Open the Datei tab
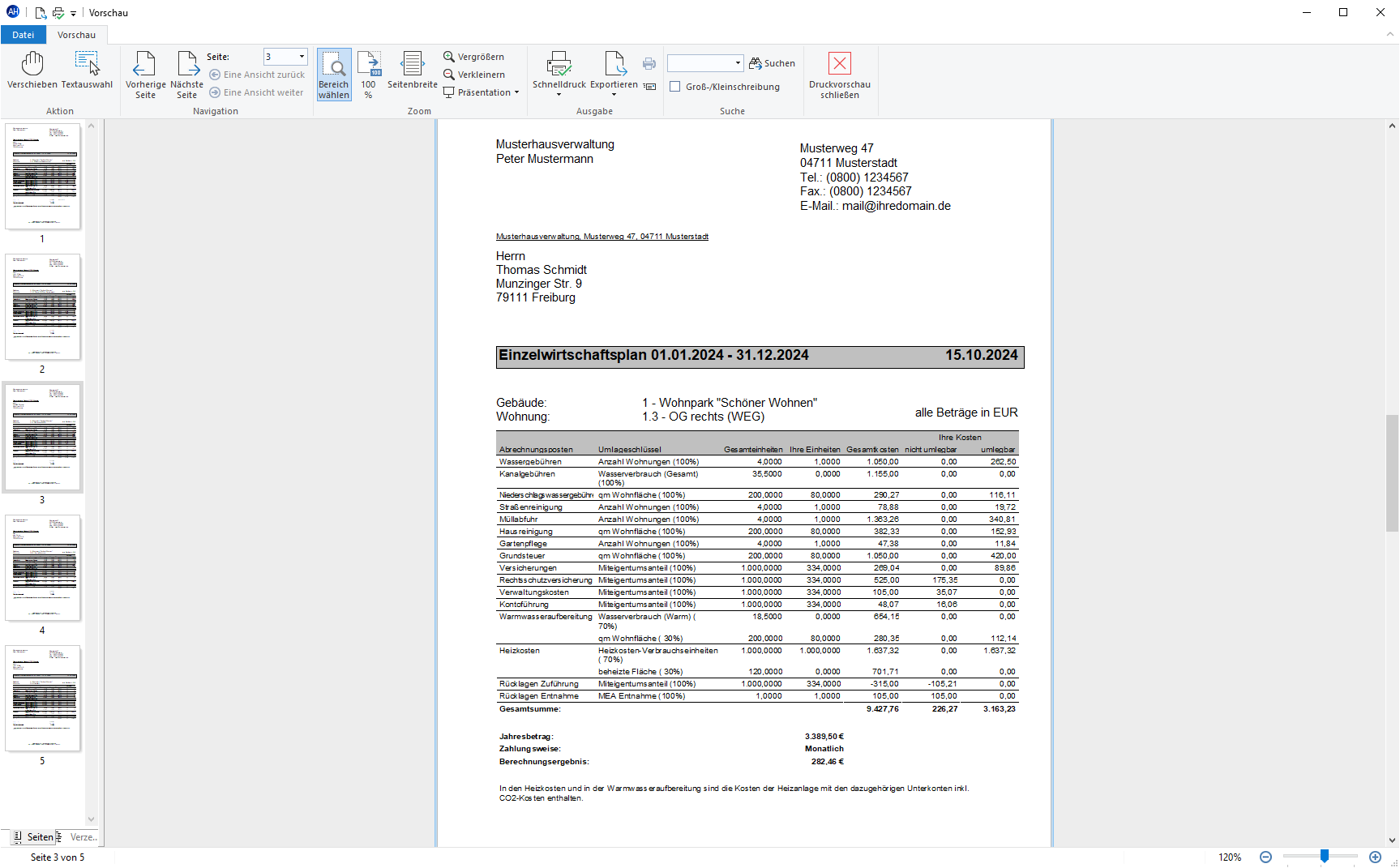The height and width of the screenshot is (868, 1400). click(x=24, y=35)
